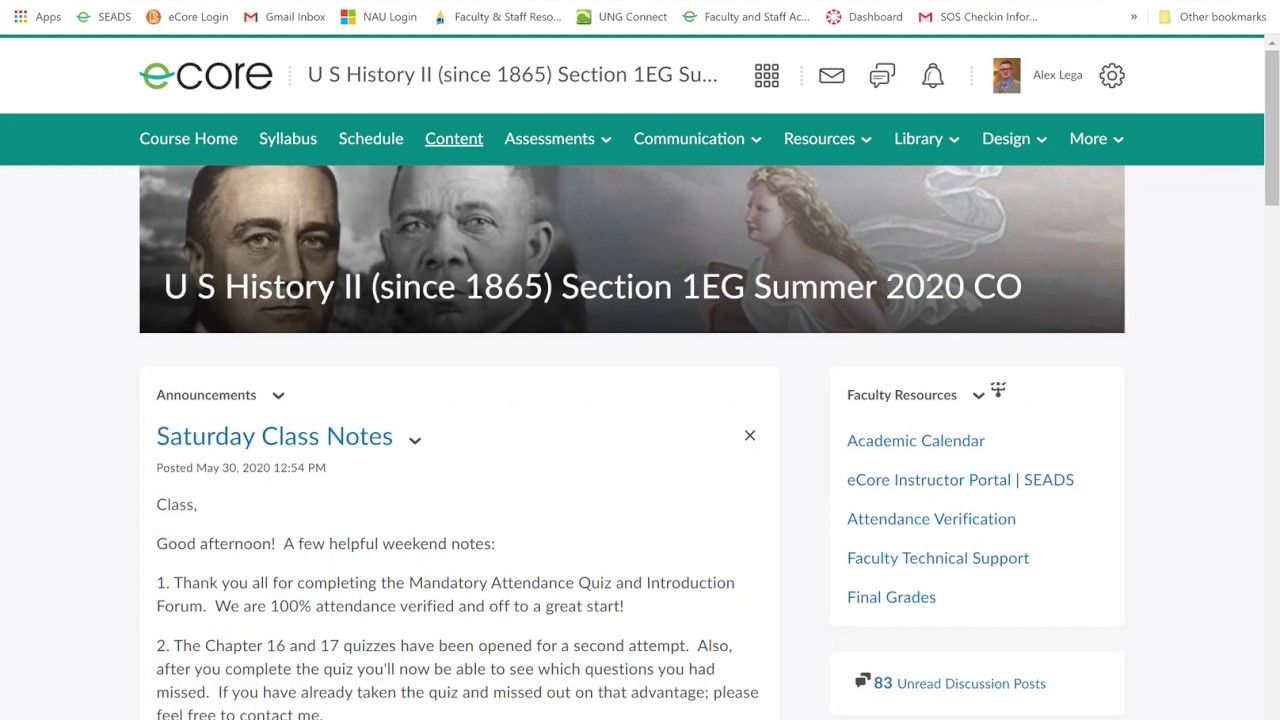This screenshot has width=1280, height=720.
Task: Click the Alex Lega profile picture
Action: tap(1006, 76)
